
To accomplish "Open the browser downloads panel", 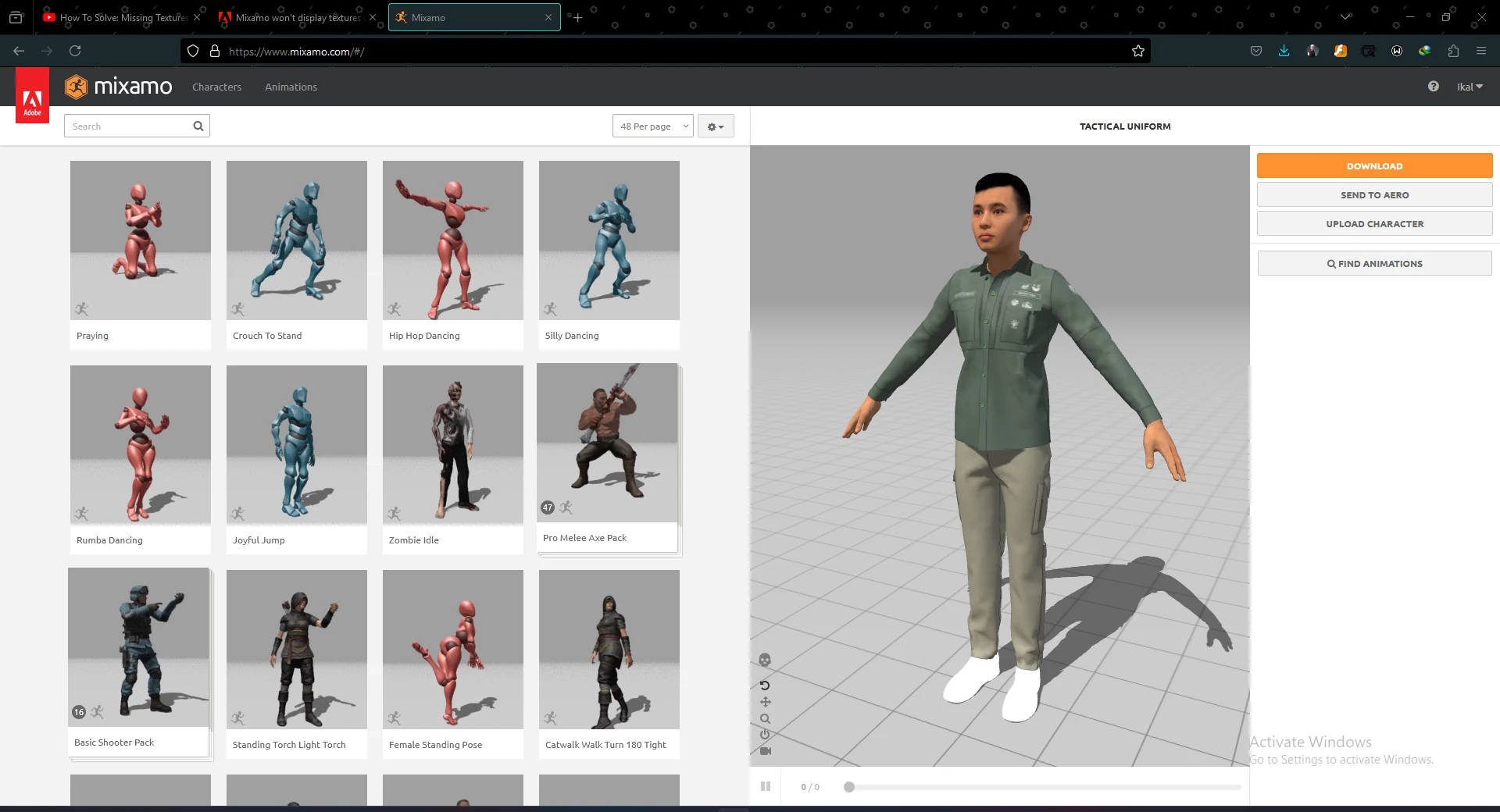I will point(1284,51).
